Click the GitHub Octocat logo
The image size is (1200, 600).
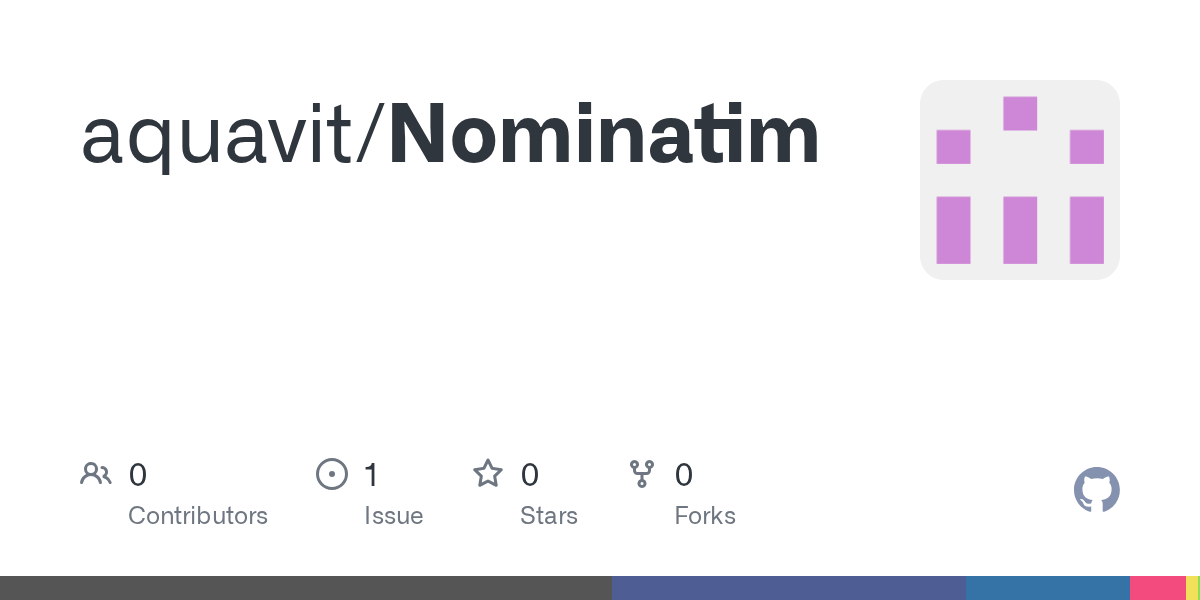(1097, 490)
